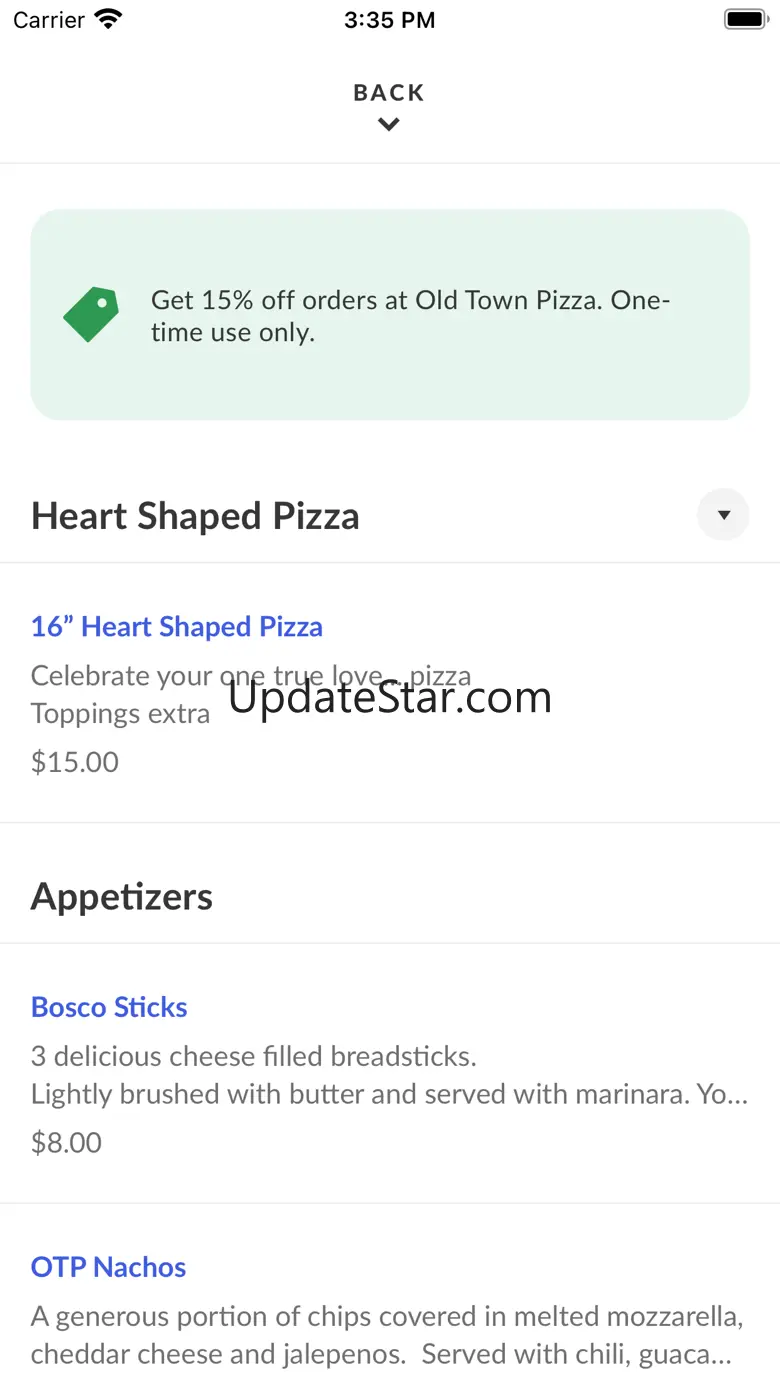Viewport: 780px width, 1387px height.
Task: Open the 15% off promo banner text
Action: (x=410, y=316)
